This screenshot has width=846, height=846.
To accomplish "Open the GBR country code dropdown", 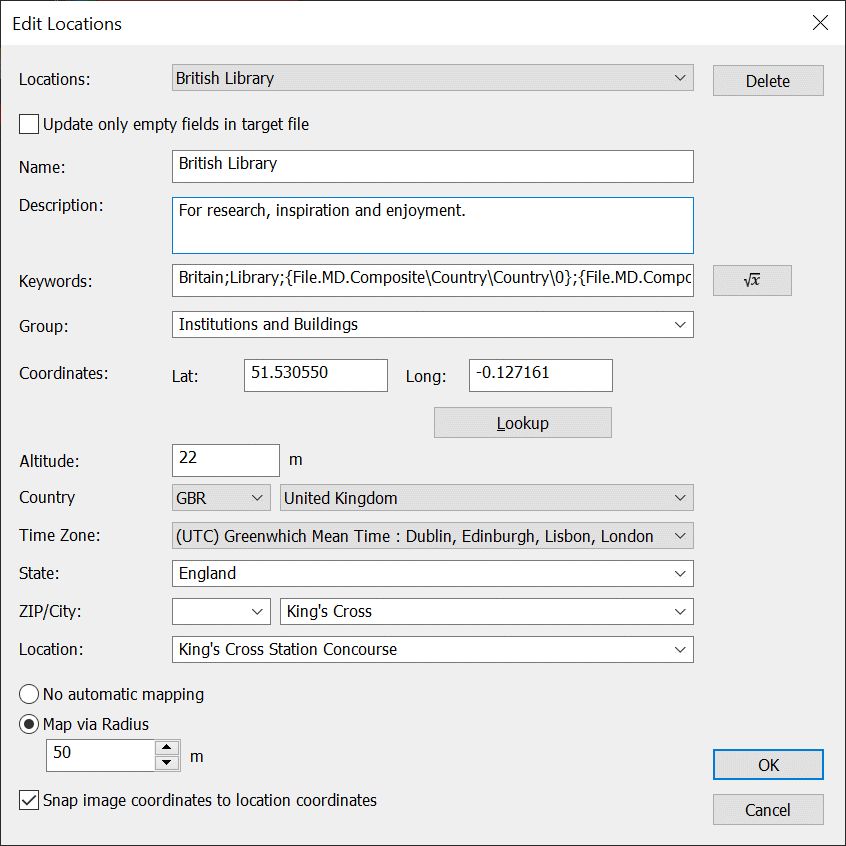I will 221,497.
